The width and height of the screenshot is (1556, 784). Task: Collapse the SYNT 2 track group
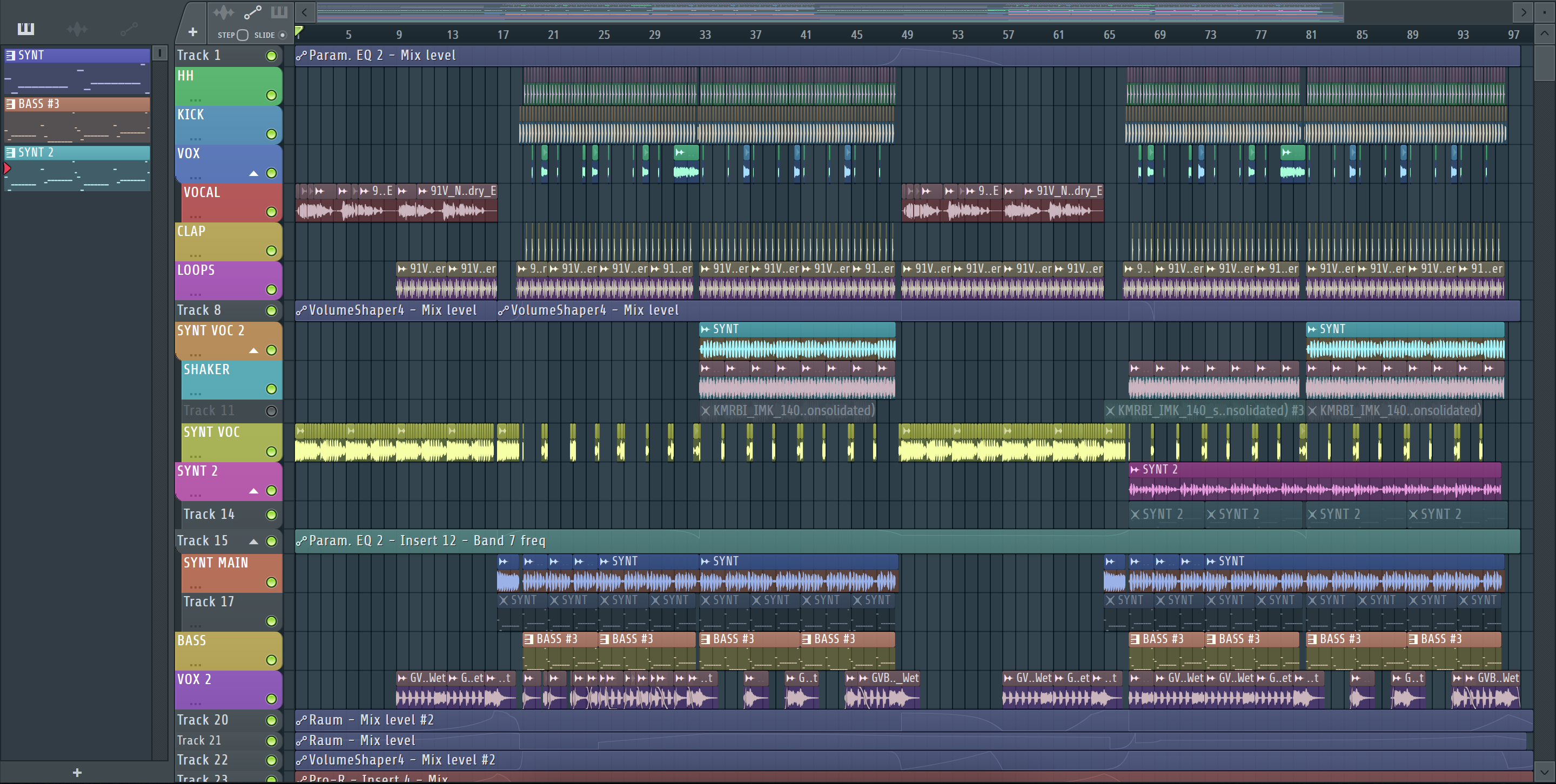tap(254, 491)
